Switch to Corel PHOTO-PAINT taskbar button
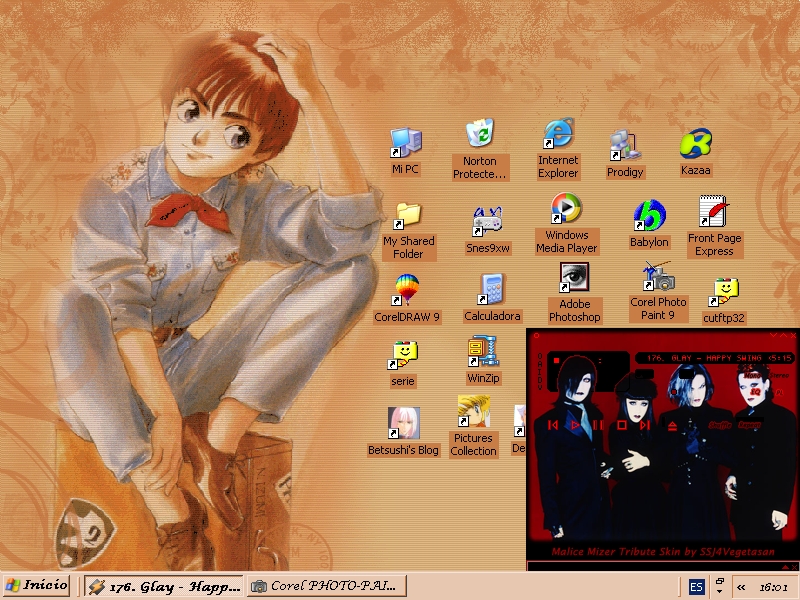Screen dimensions: 800x600 [327, 586]
